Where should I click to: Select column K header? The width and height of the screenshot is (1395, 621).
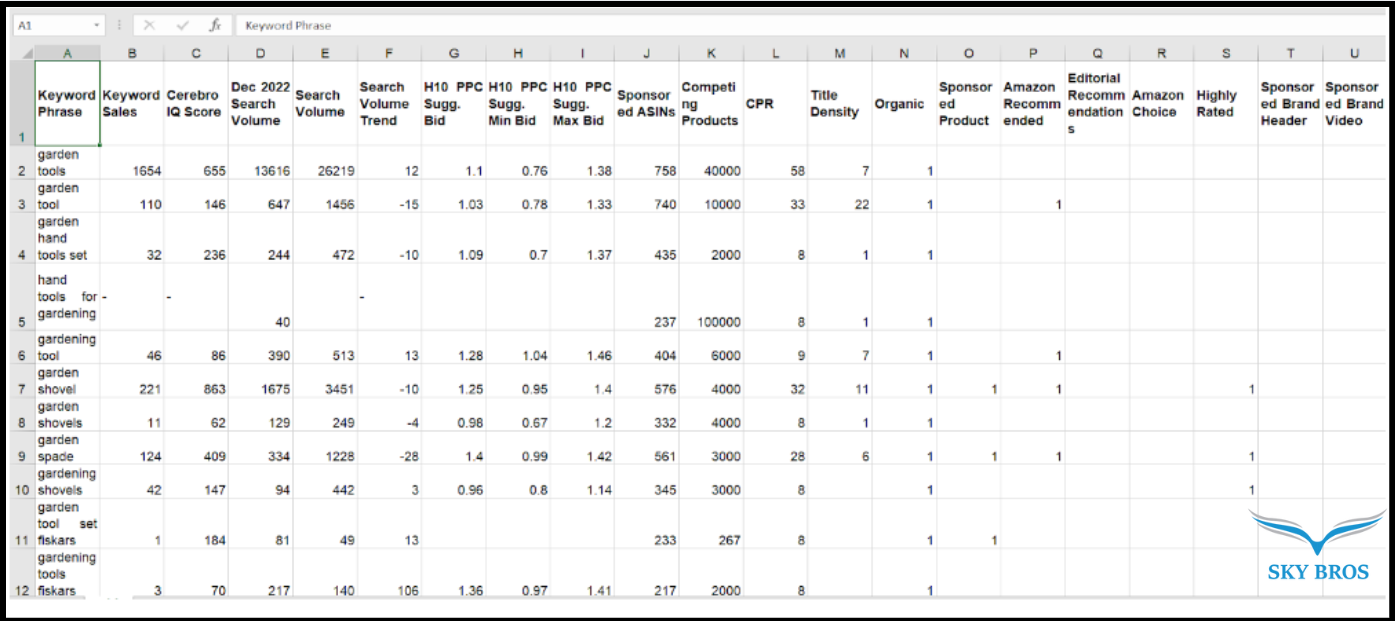[x=710, y=53]
